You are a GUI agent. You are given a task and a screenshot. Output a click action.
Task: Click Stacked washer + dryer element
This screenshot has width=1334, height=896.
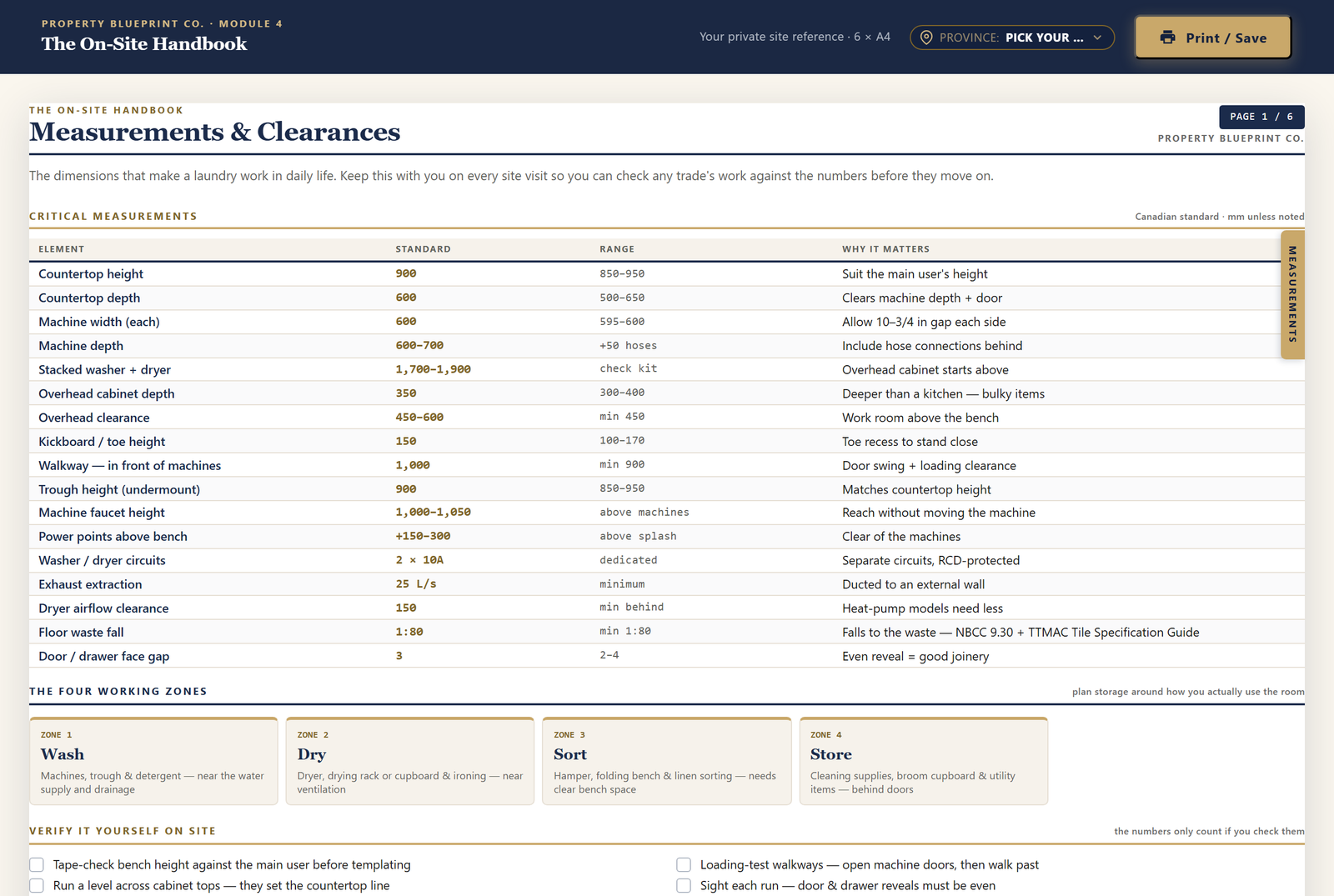tap(104, 370)
